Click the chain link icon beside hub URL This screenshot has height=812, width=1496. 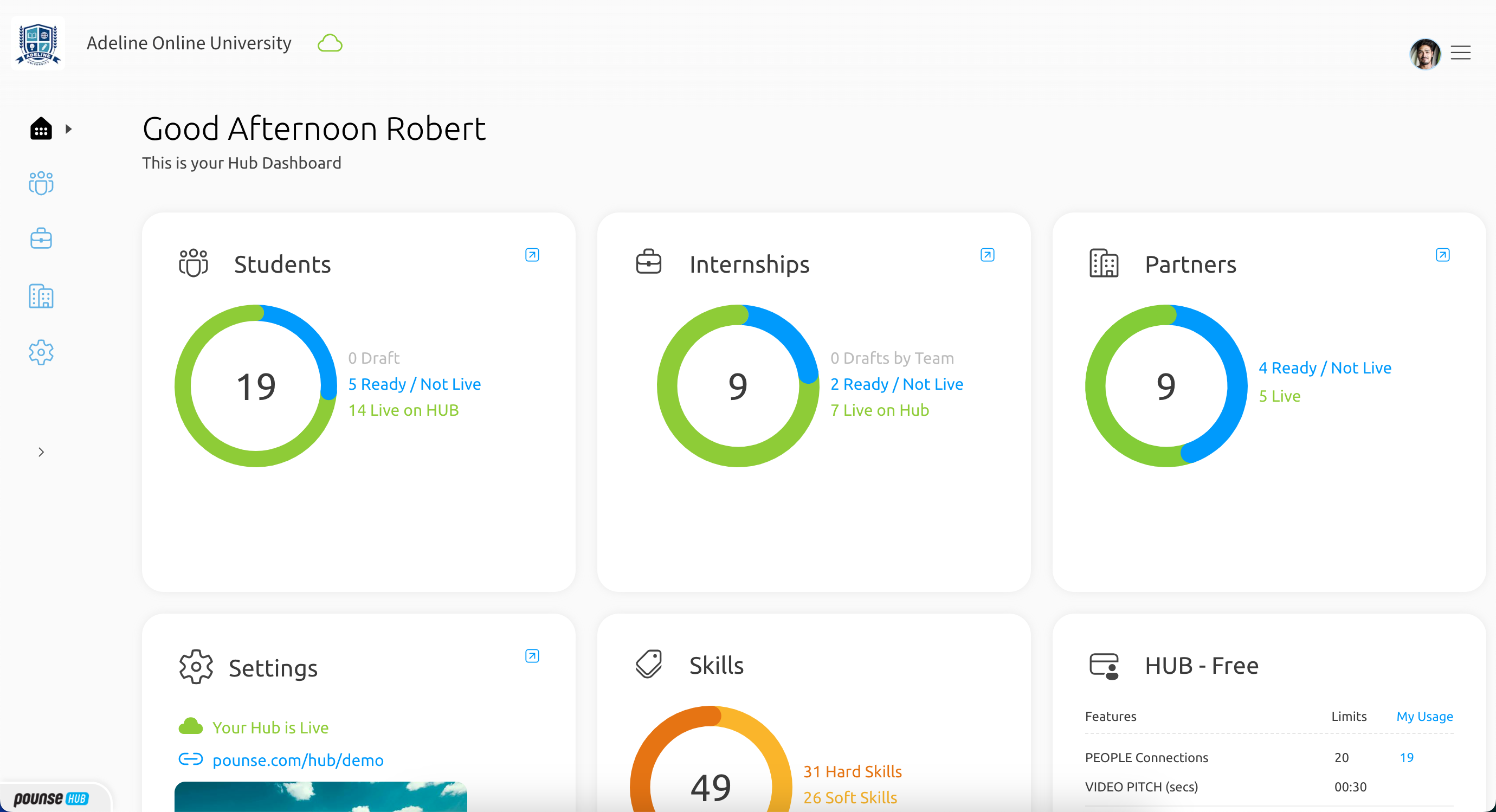point(190,759)
